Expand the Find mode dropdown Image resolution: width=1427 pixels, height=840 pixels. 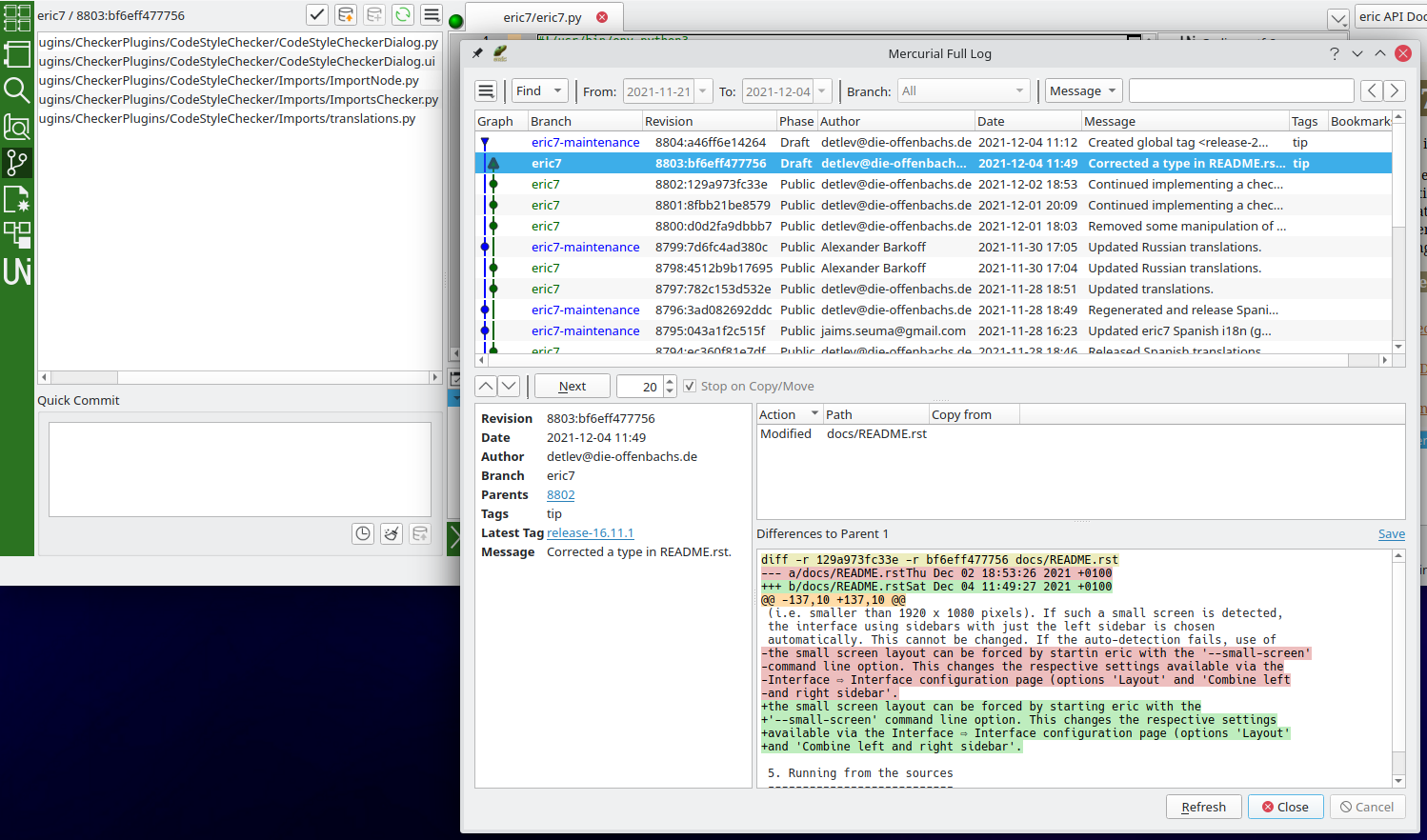(x=540, y=91)
